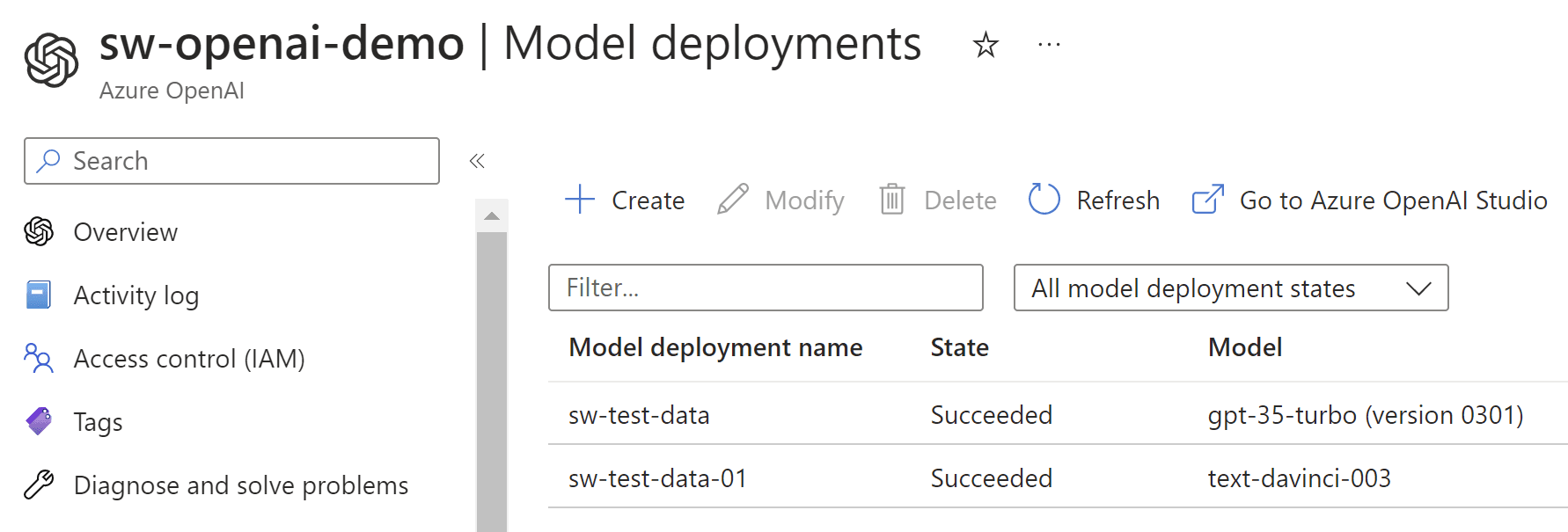Viewport: 1568px width, 532px height.
Task: Click the text-davinci-003 model cell
Action: tap(1300, 478)
